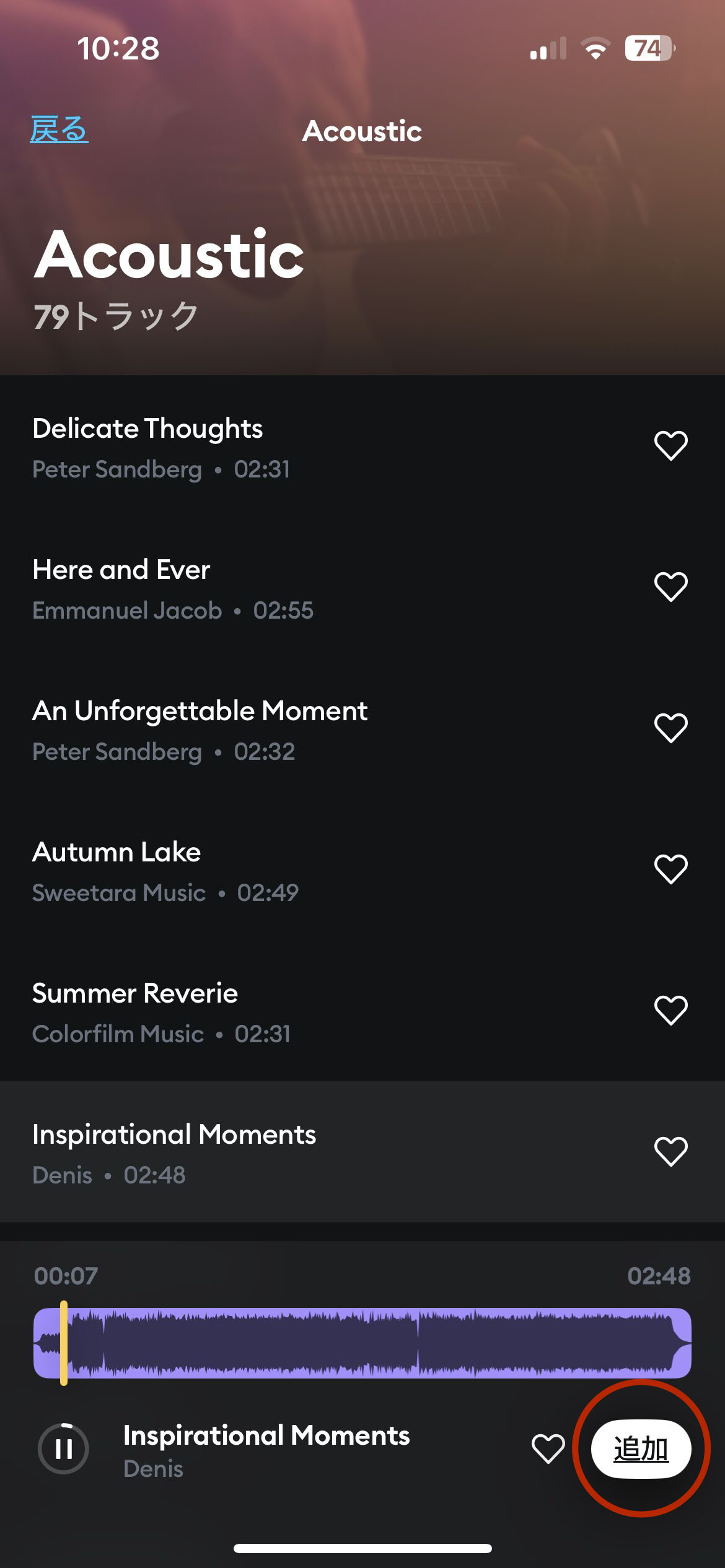The height and width of the screenshot is (1568, 725).
Task: Go back using the 戻る link
Action: coord(59,129)
